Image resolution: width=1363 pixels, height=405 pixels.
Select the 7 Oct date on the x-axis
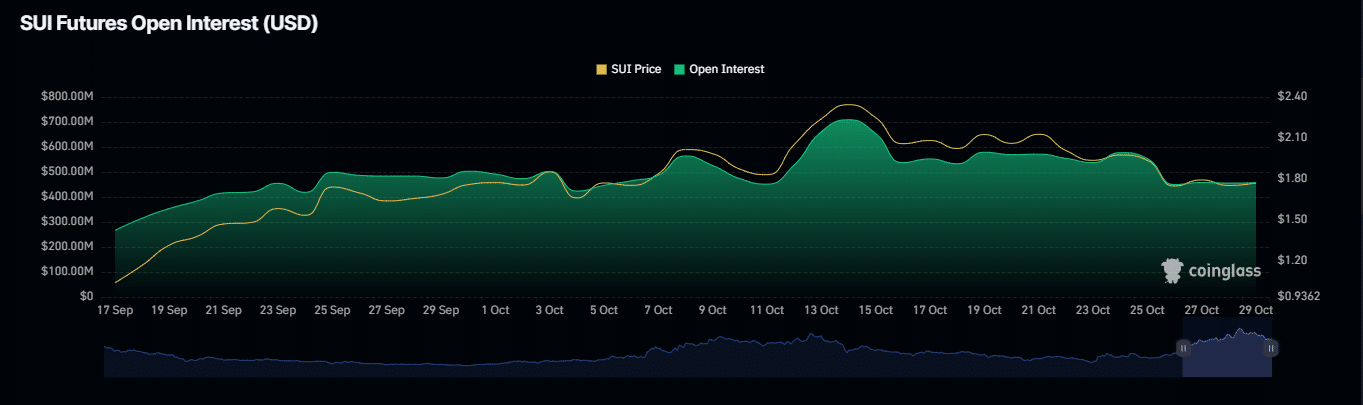658,310
